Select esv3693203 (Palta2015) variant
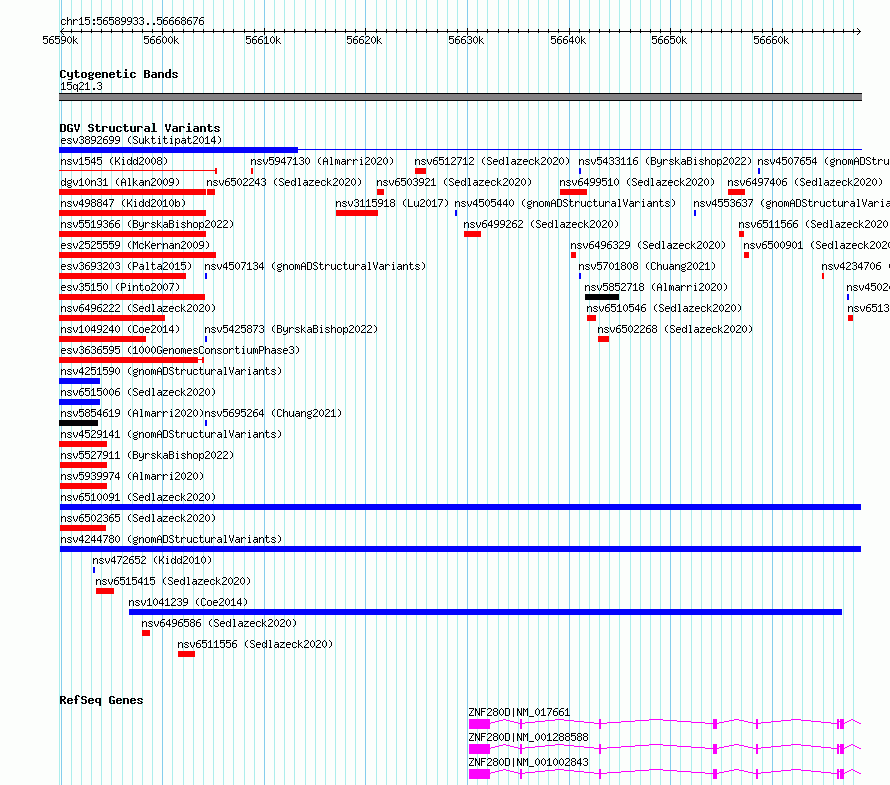890x785 pixels. [126, 266]
